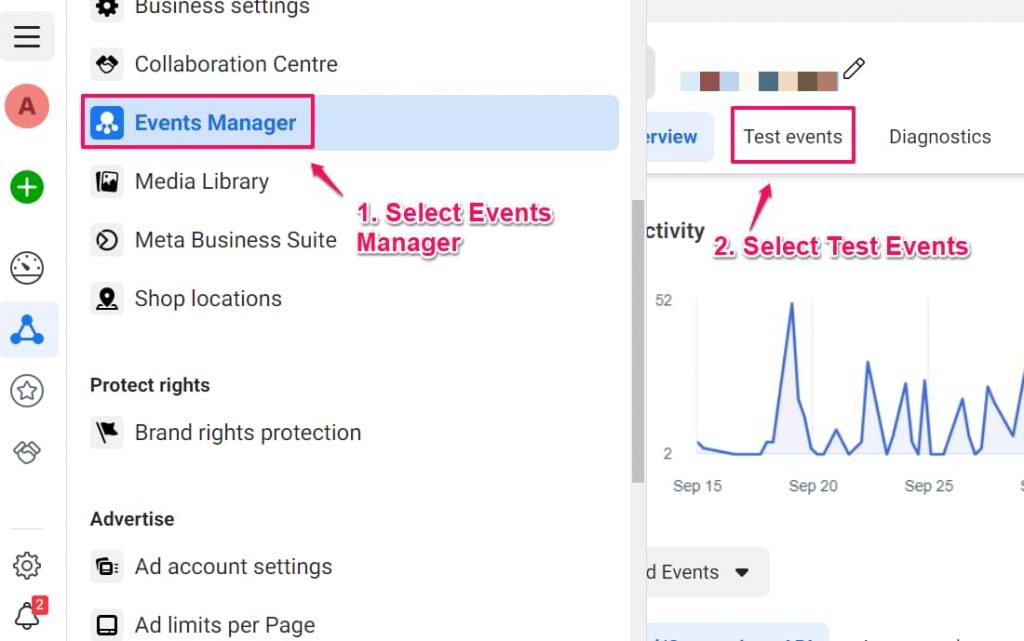Screen dimensions: 1024x641
Task: Select the Test events tab
Action: (x=793, y=136)
